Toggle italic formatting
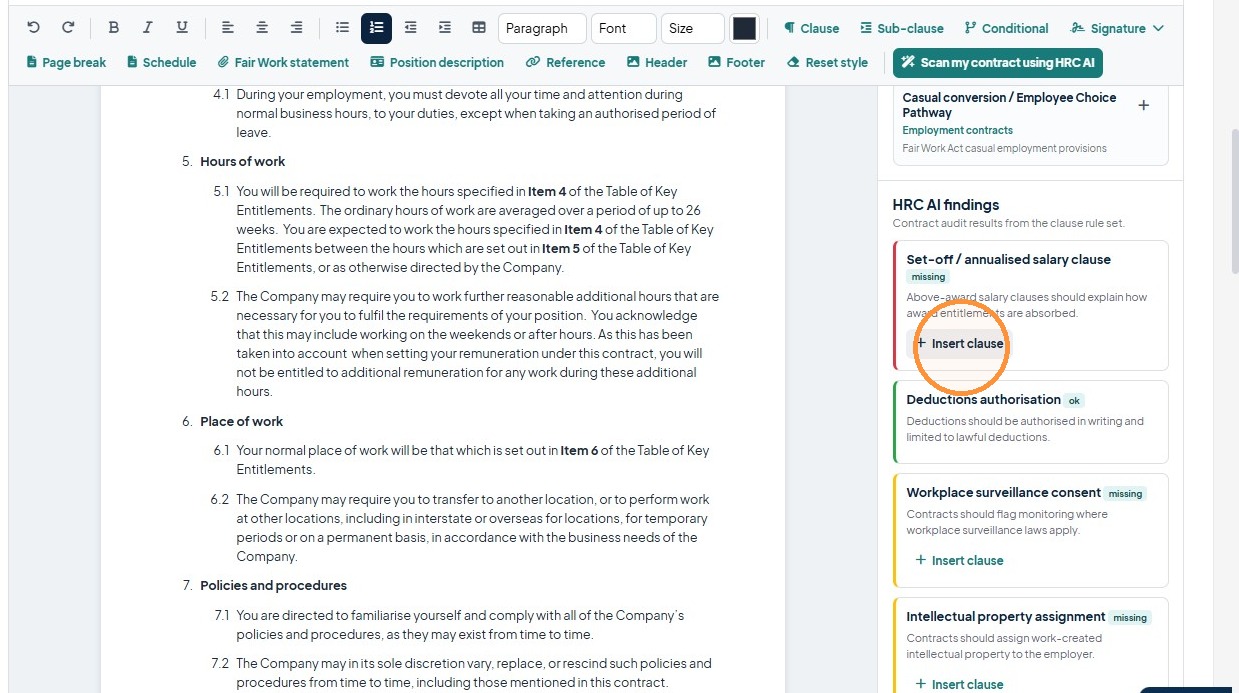Viewport: 1239px width, 693px height. click(148, 28)
